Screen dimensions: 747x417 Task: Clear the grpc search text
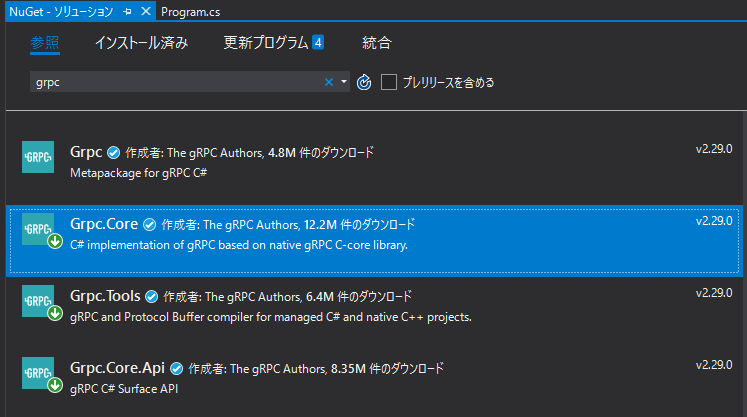point(329,82)
